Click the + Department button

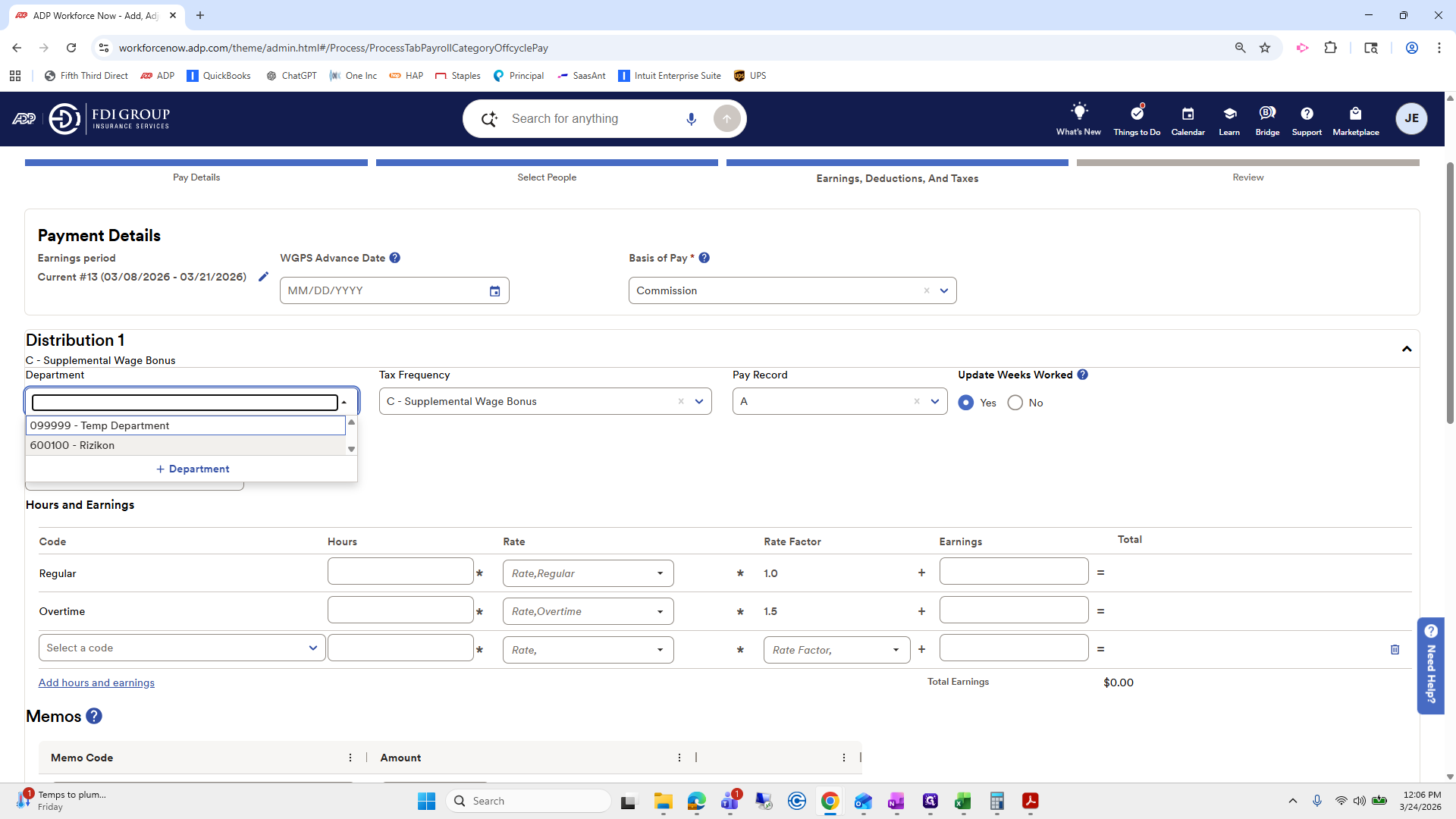[192, 469]
